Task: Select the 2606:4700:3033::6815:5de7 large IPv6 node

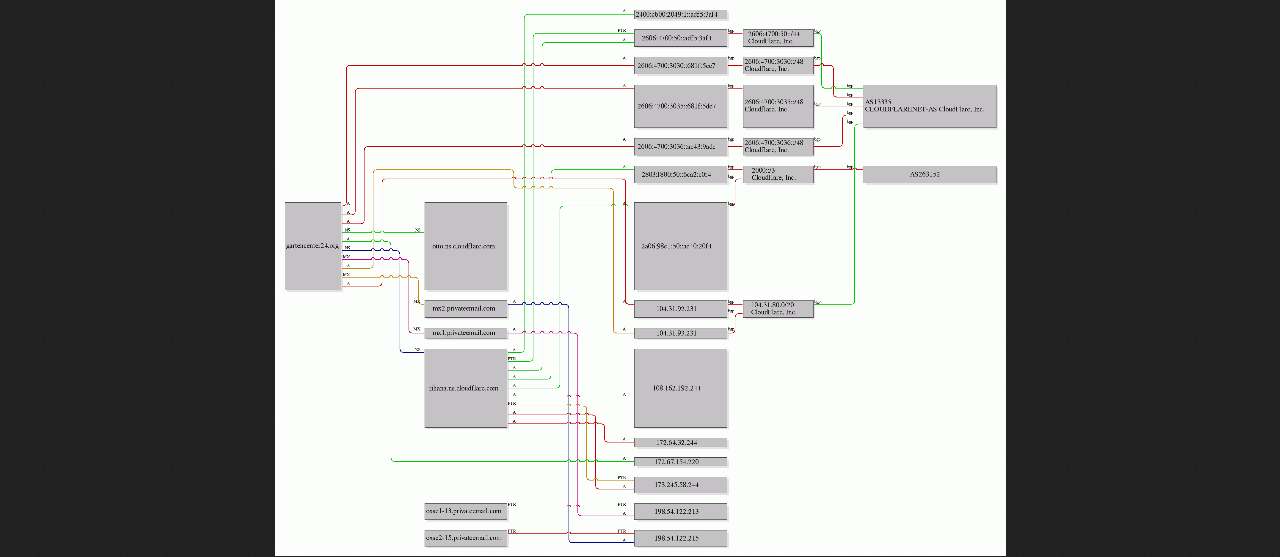Action: point(681,106)
